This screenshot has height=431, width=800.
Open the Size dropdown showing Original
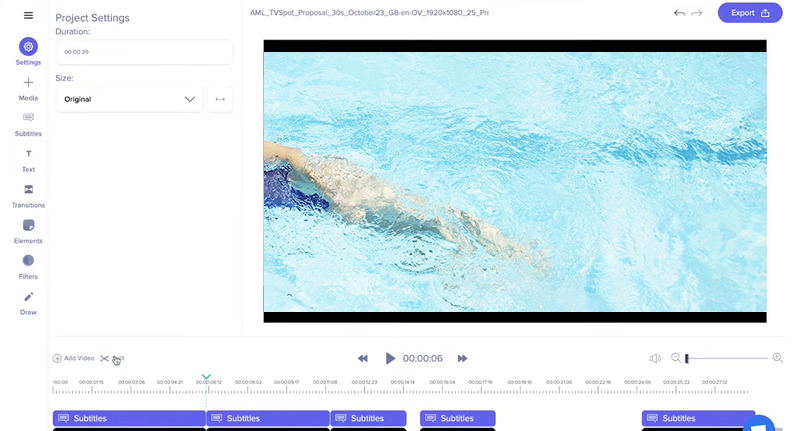(129, 99)
